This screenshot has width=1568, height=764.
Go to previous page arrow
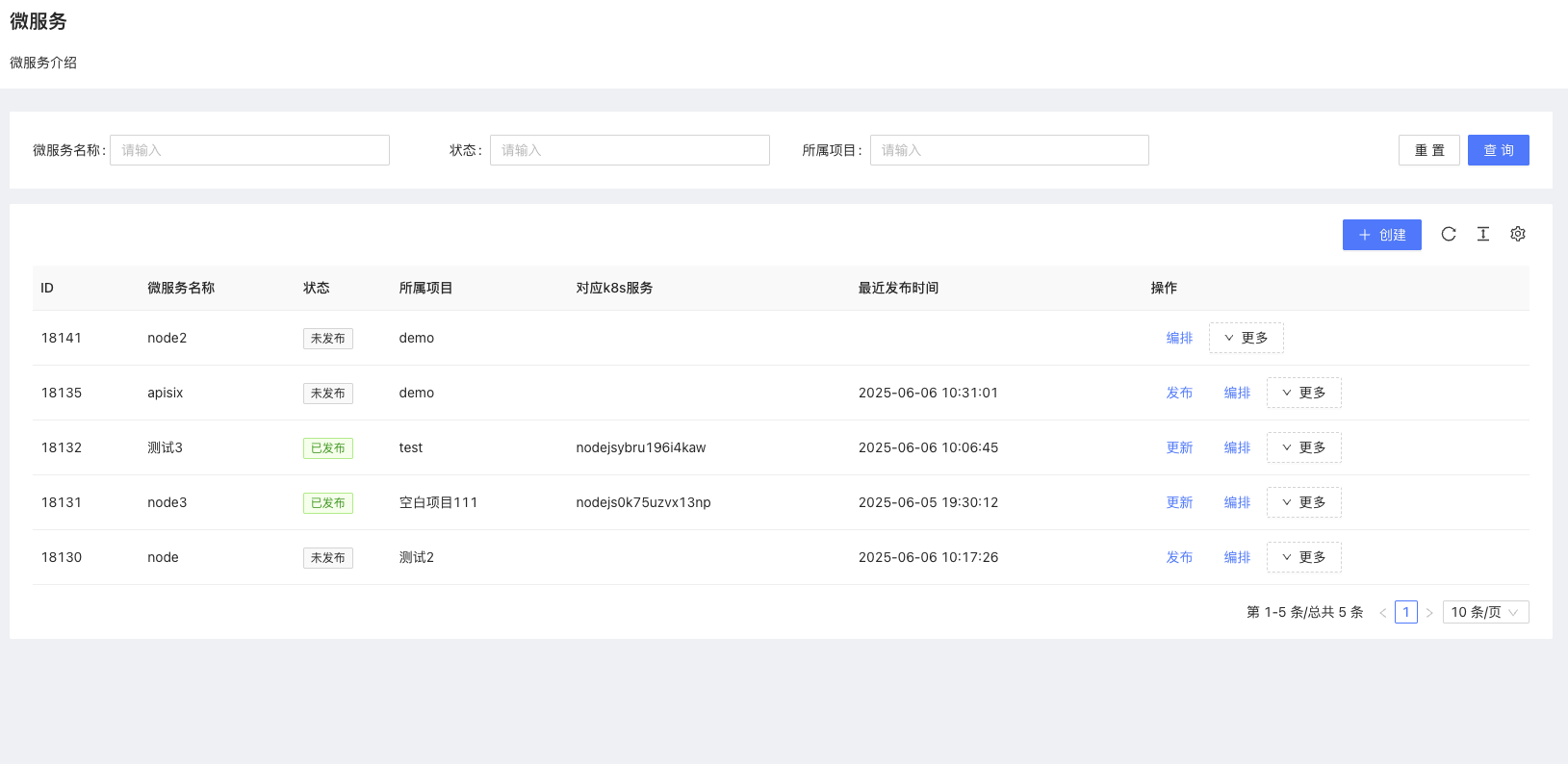point(1383,612)
